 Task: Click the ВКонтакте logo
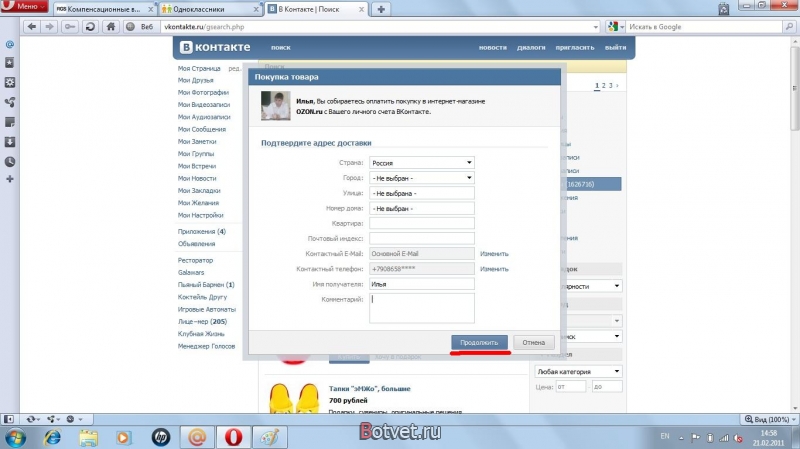click(215, 47)
